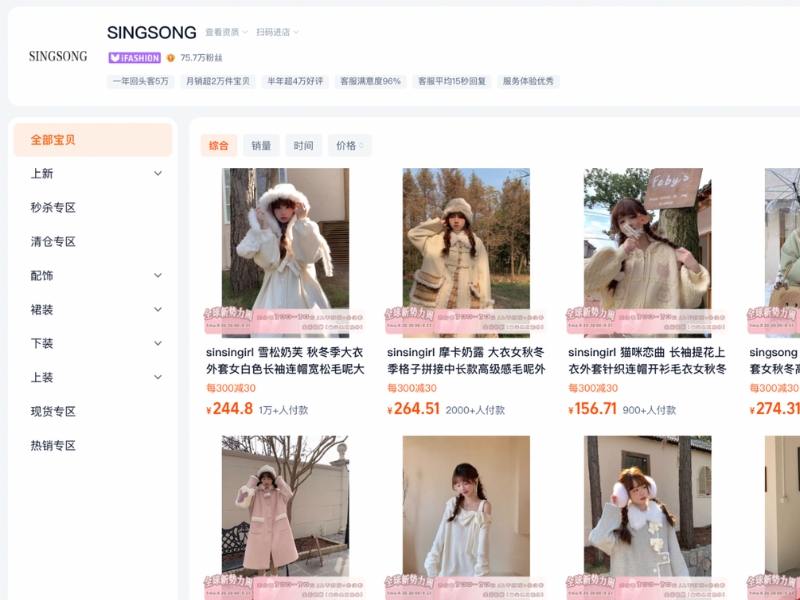
Task: Open the 秒杀专区 sidebar category
Action: tap(53, 208)
